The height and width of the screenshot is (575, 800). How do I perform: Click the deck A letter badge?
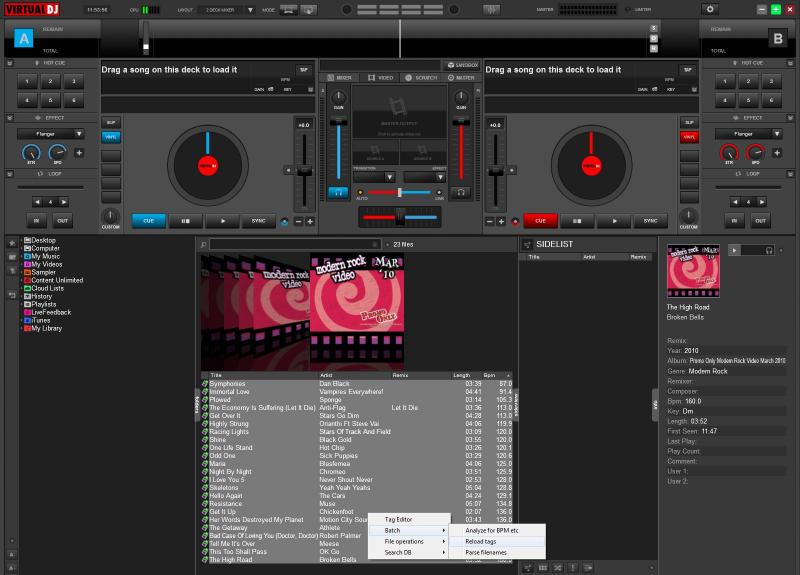click(23, 38)
